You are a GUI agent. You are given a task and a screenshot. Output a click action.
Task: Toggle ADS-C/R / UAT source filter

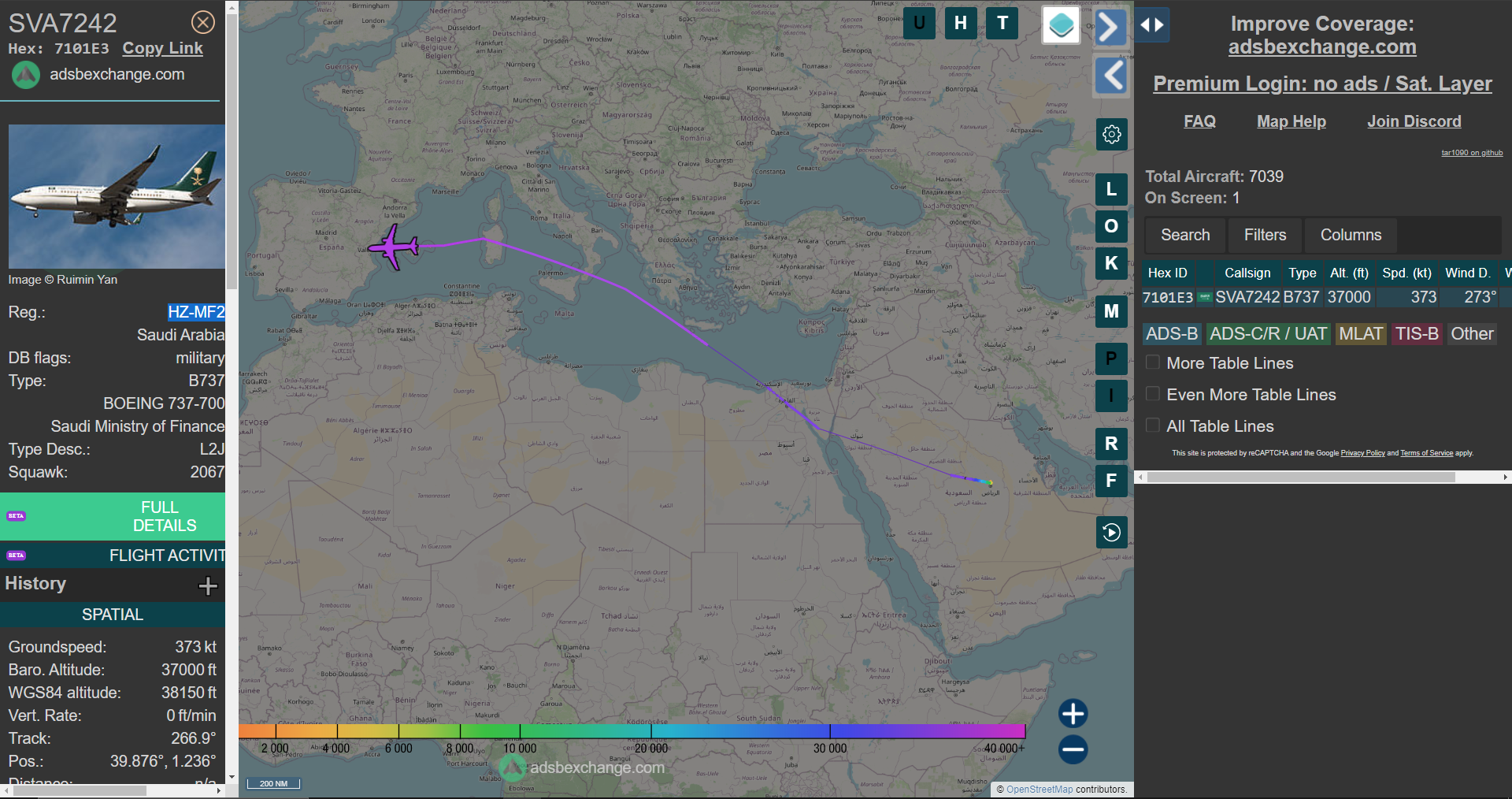pos(1268,334)
